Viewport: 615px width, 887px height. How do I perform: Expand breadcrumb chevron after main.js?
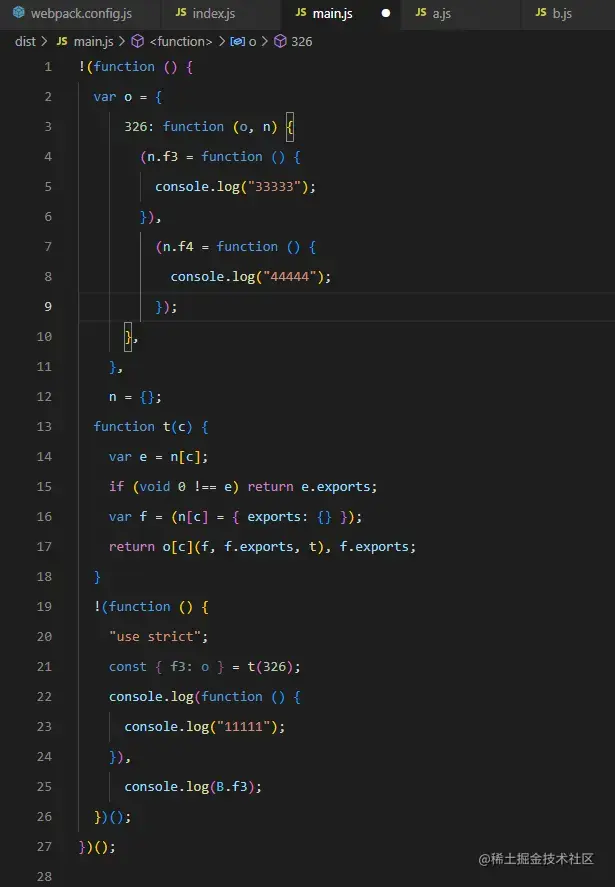122,41
